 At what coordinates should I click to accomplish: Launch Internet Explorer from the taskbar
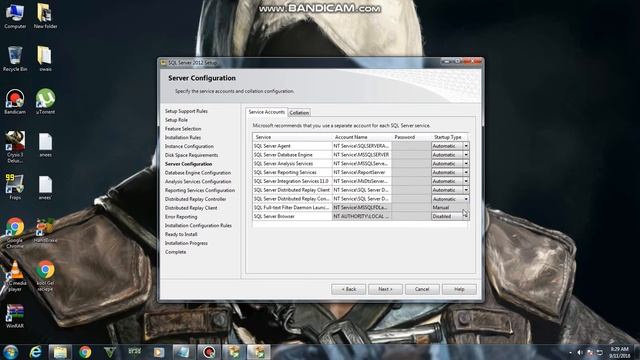click(x=36, y=352)
